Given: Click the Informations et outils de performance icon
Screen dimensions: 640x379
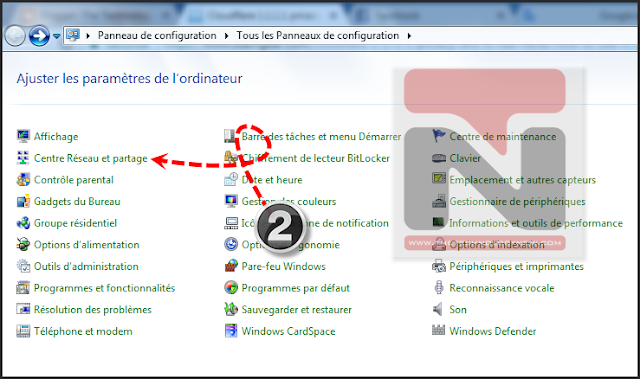Looking at the screenshot, I should [x=439, y=222].
